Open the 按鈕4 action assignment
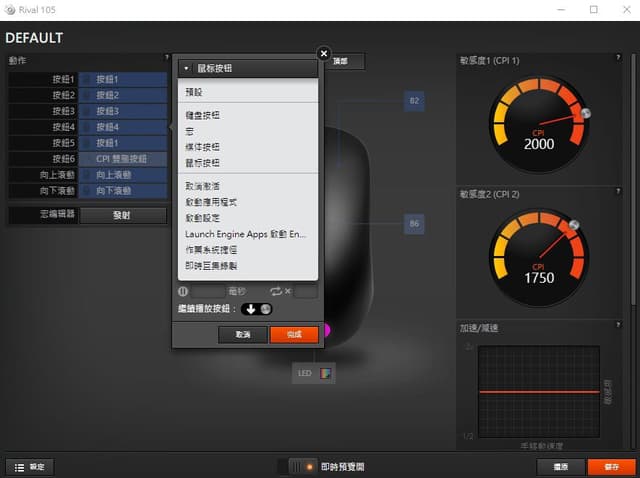 click(123, 127)
